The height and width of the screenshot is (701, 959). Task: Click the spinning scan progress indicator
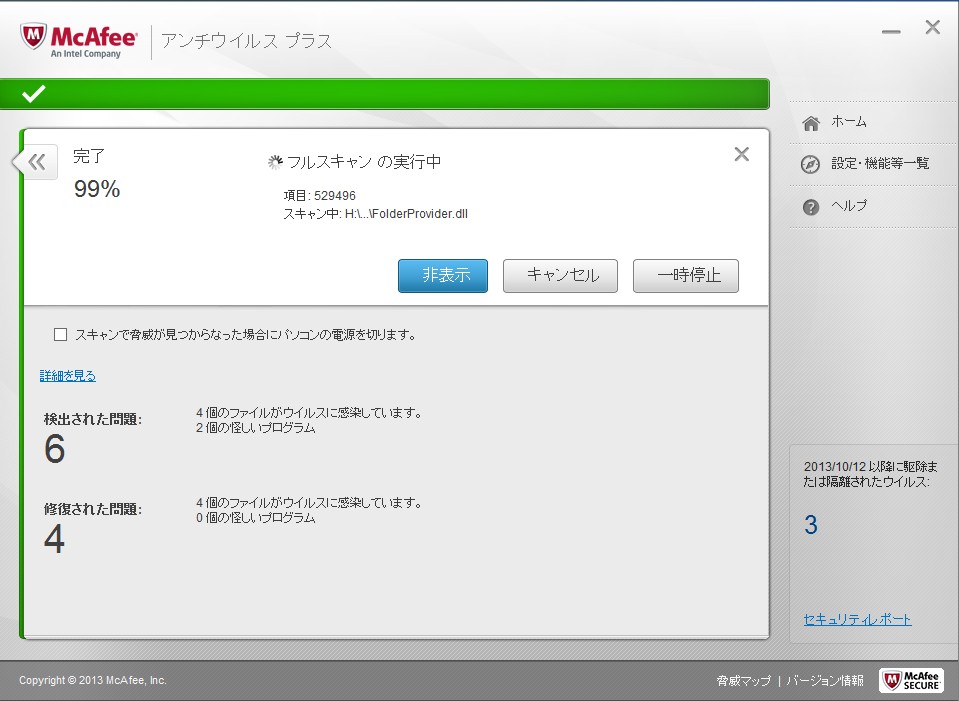point(275,161)
